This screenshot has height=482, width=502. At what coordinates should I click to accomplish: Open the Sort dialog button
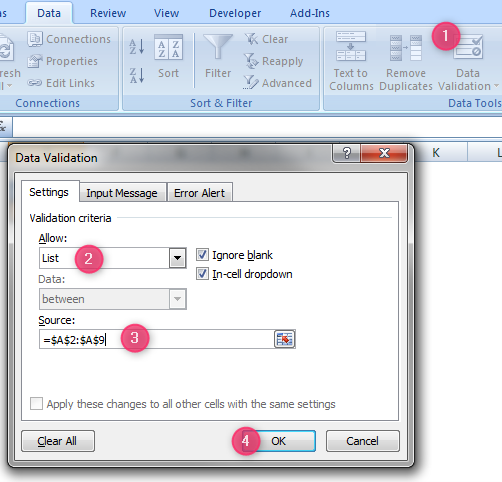pos(168,57)
